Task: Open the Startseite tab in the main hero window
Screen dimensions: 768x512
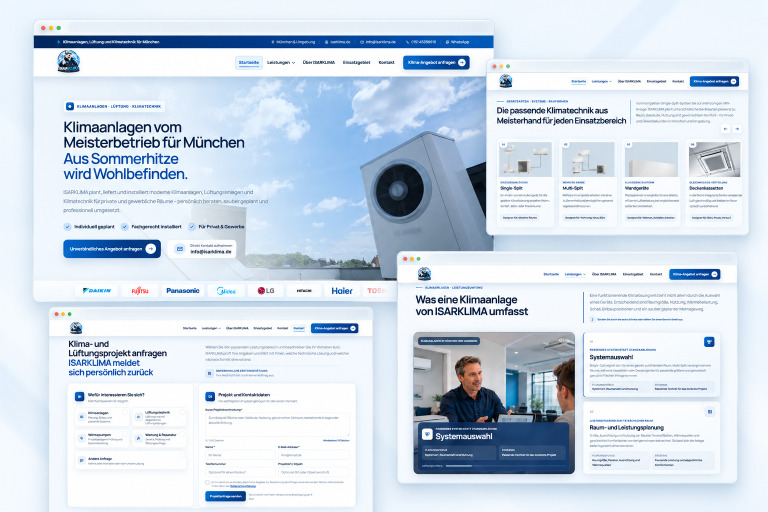Action: pos(249,63)
